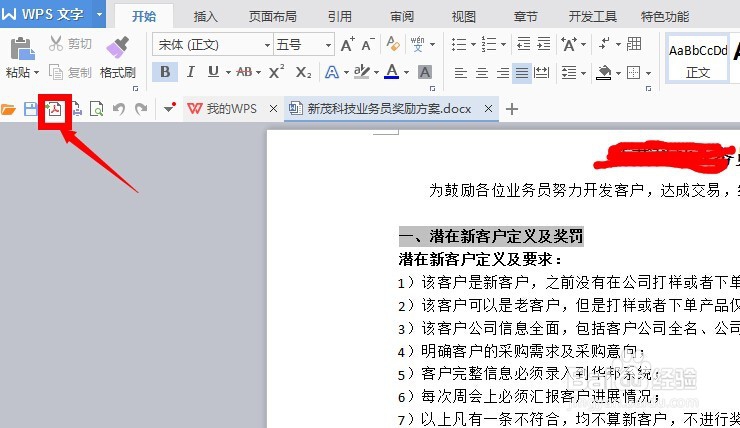Expand the 粘贴 paste options arrow
Screen dimensions: 740x428
36,73
